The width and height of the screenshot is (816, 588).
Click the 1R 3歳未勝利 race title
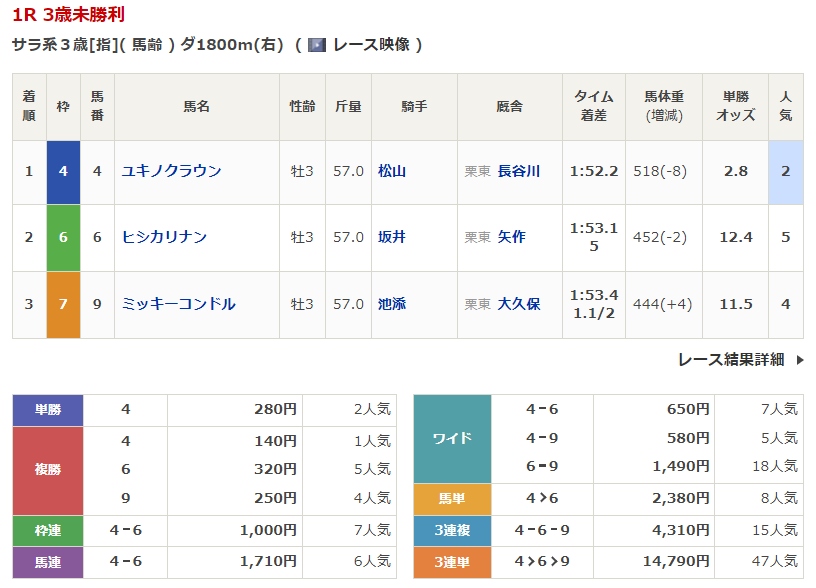69,15
